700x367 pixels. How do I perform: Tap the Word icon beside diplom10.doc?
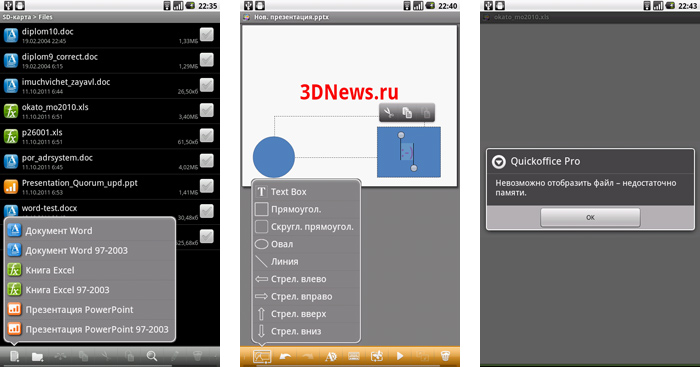[11, 35]
